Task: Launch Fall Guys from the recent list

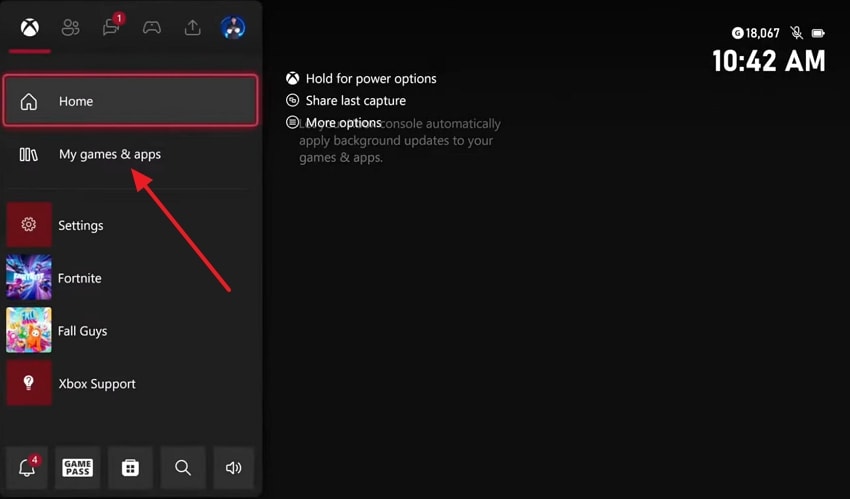Action: 130,330
